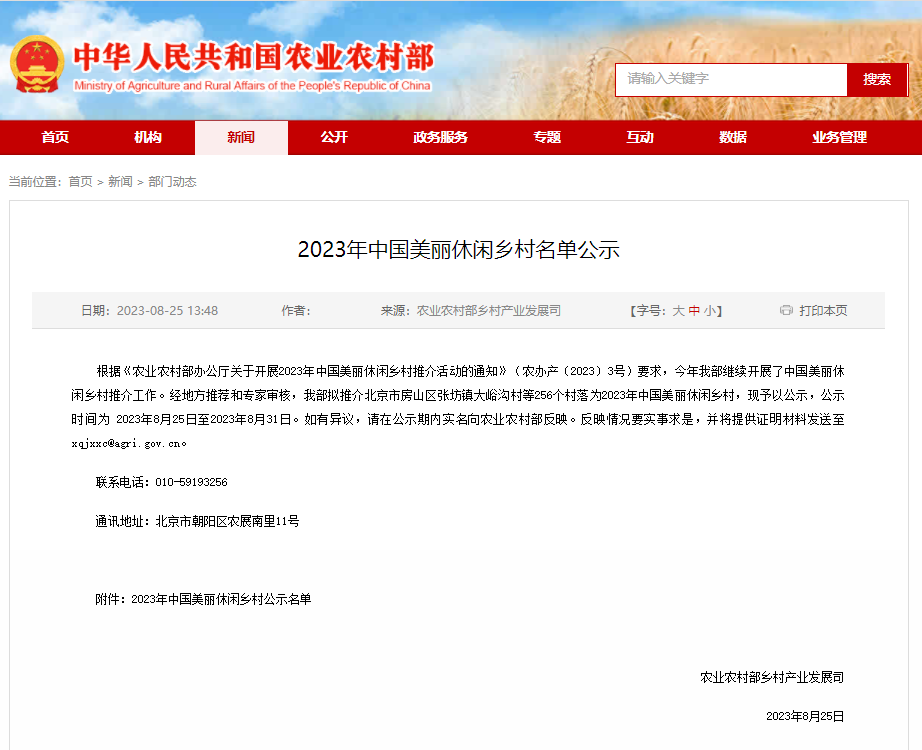Viewport: 922px width, 750px height.
Task: Select 大 to enlarge font size
Action: 678,310
